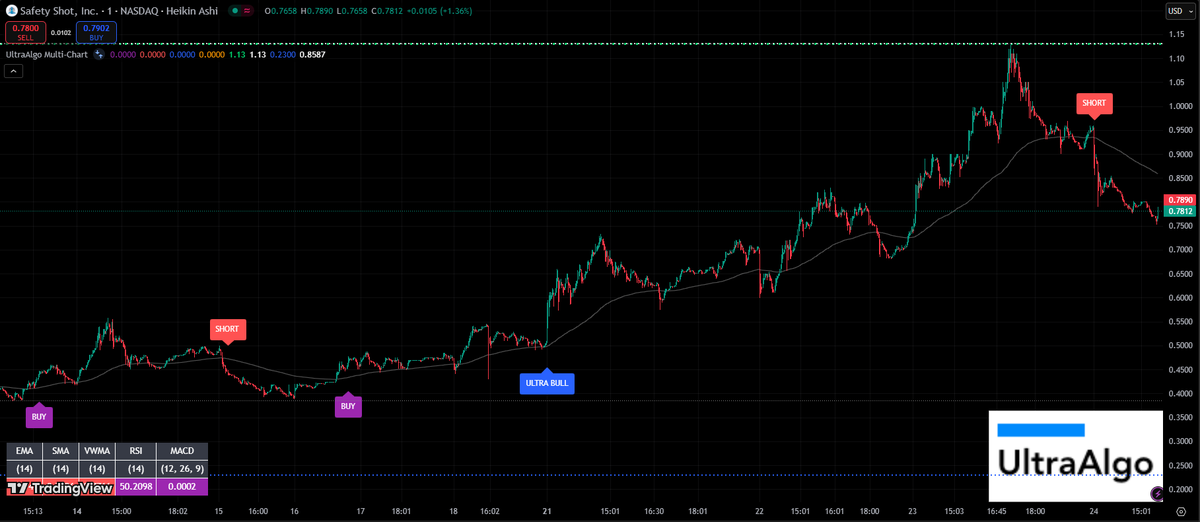Click the 1.10 price axis label

click(1179, 58)
